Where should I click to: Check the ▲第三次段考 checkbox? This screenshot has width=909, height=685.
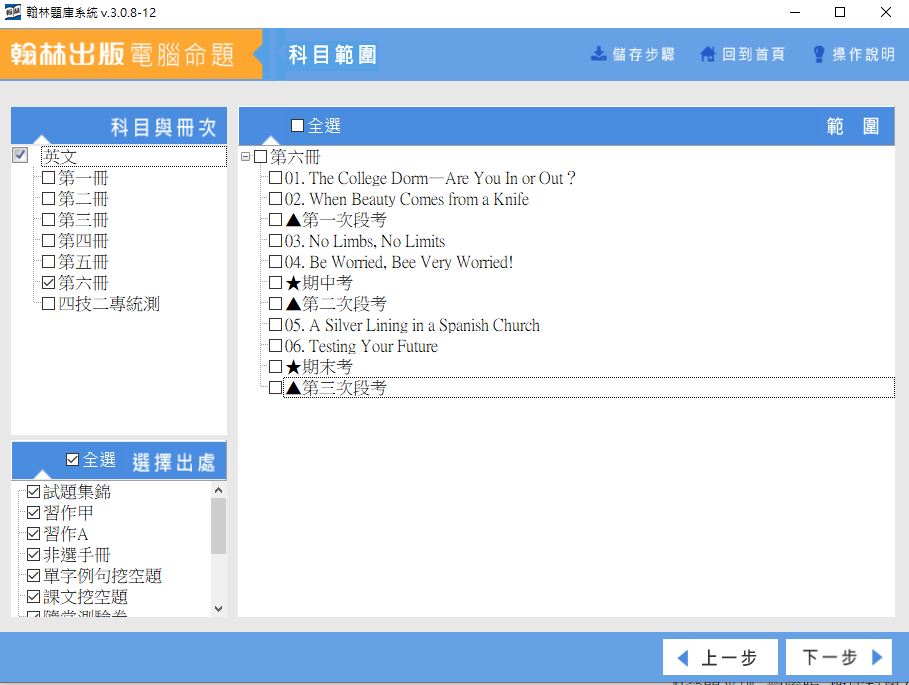point(275,387)
